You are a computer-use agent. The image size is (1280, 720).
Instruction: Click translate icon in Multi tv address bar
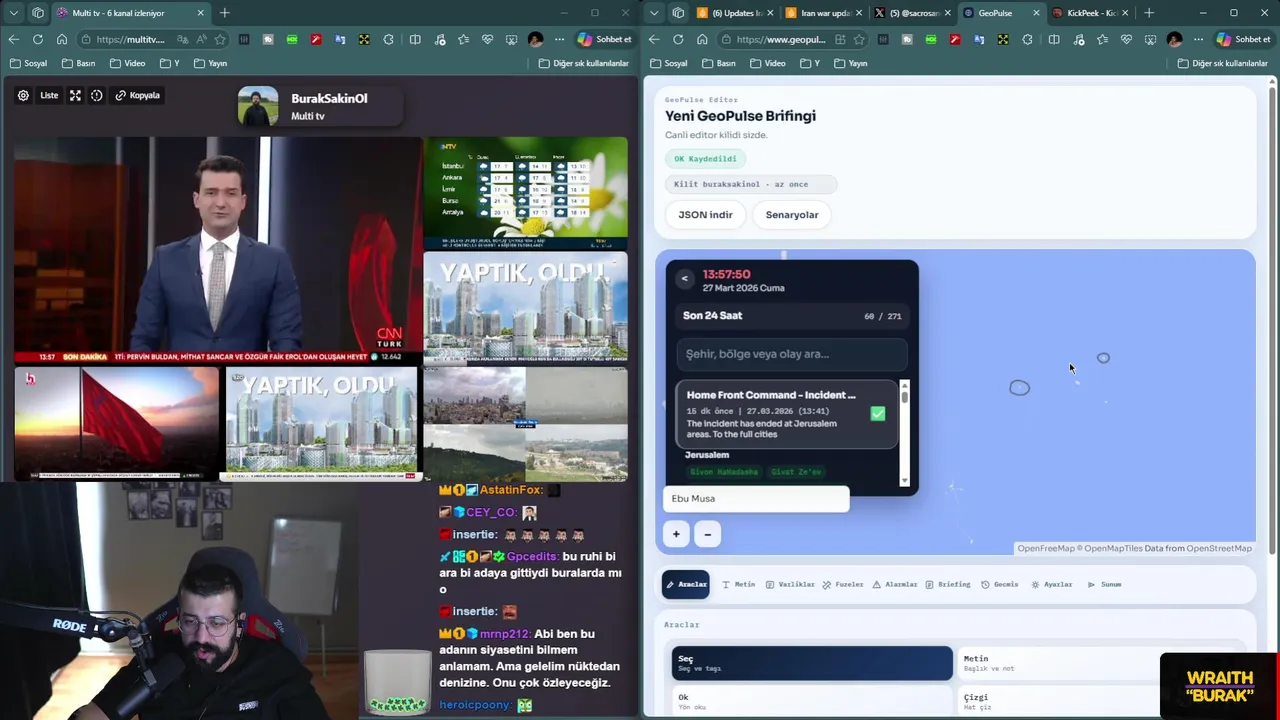pos(182,39)
